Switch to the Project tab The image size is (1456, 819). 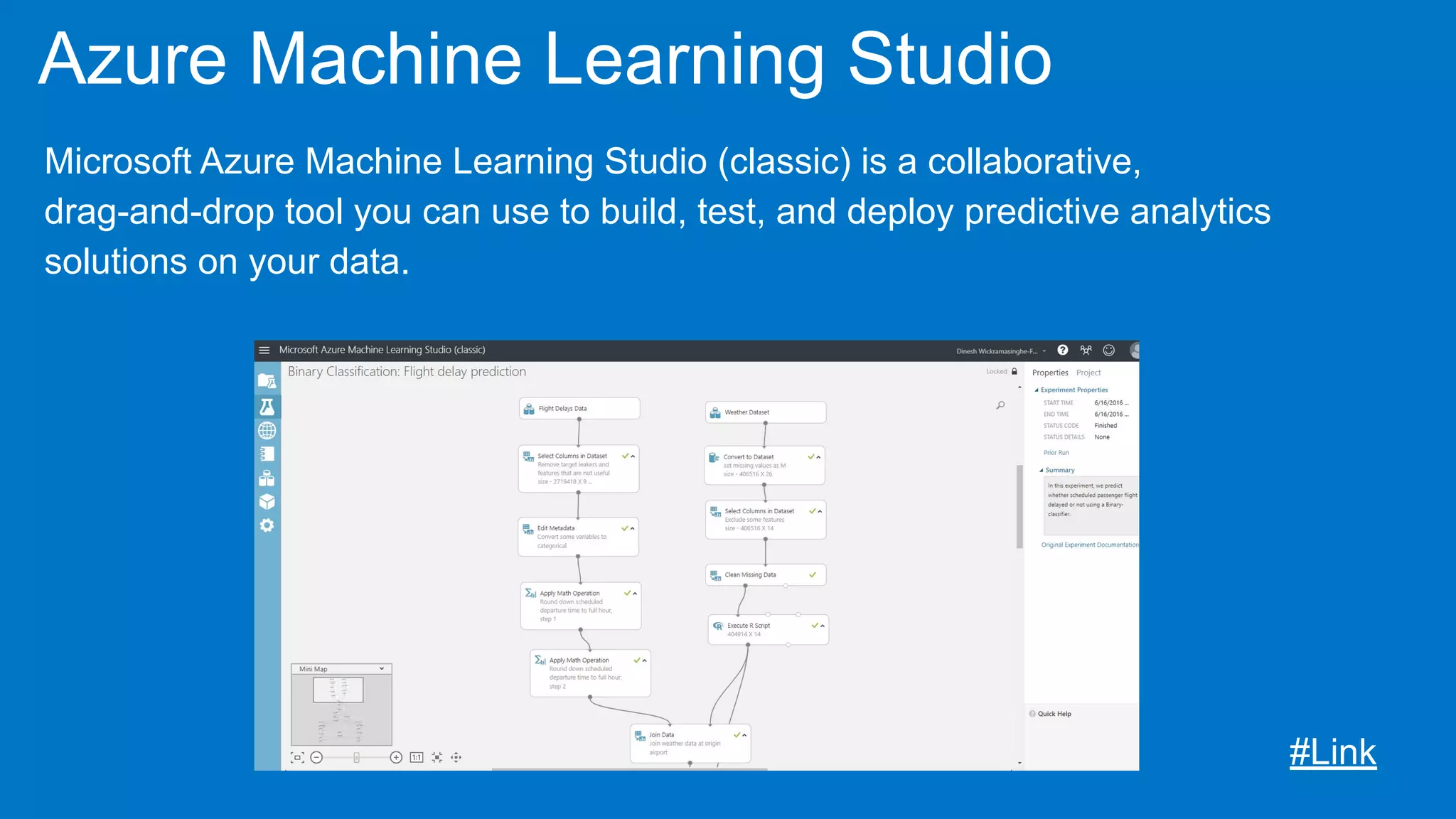(1088, 373)
